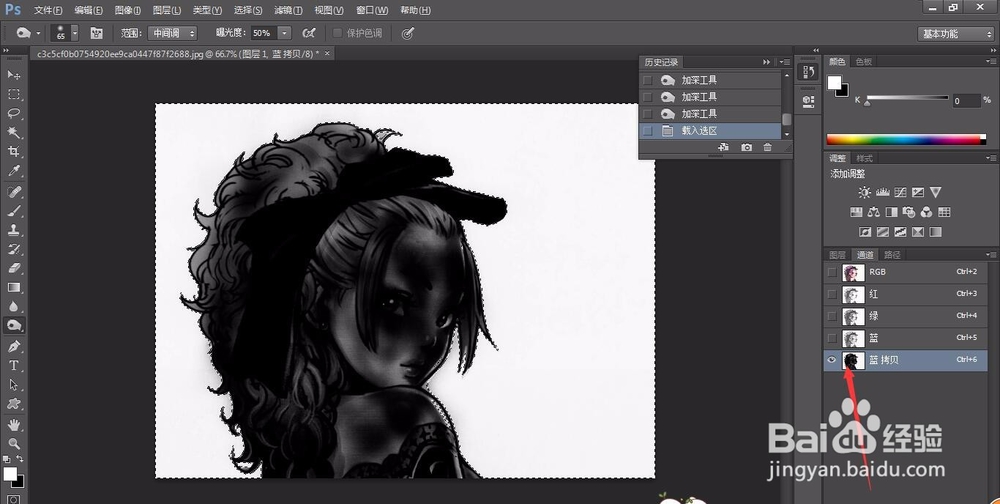This screenshot has height=504, width=1000.
Task: Select the Type tool
Action: tap(13, 366)
